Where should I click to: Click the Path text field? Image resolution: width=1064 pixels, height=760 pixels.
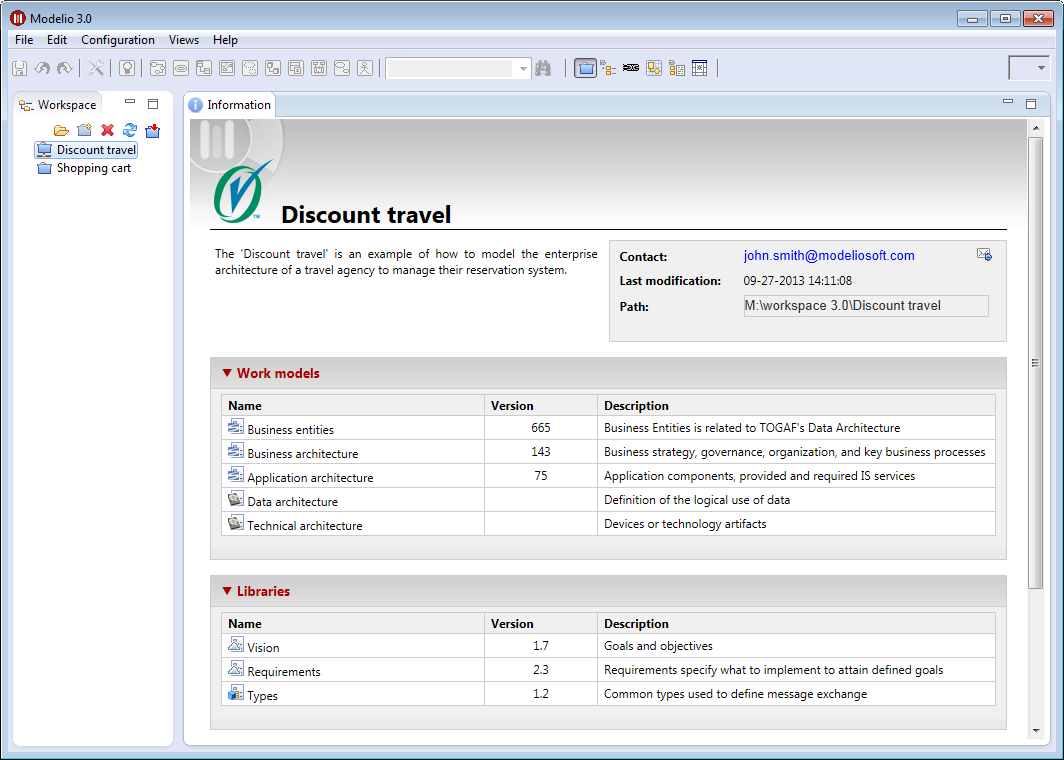tap(866, 306)
